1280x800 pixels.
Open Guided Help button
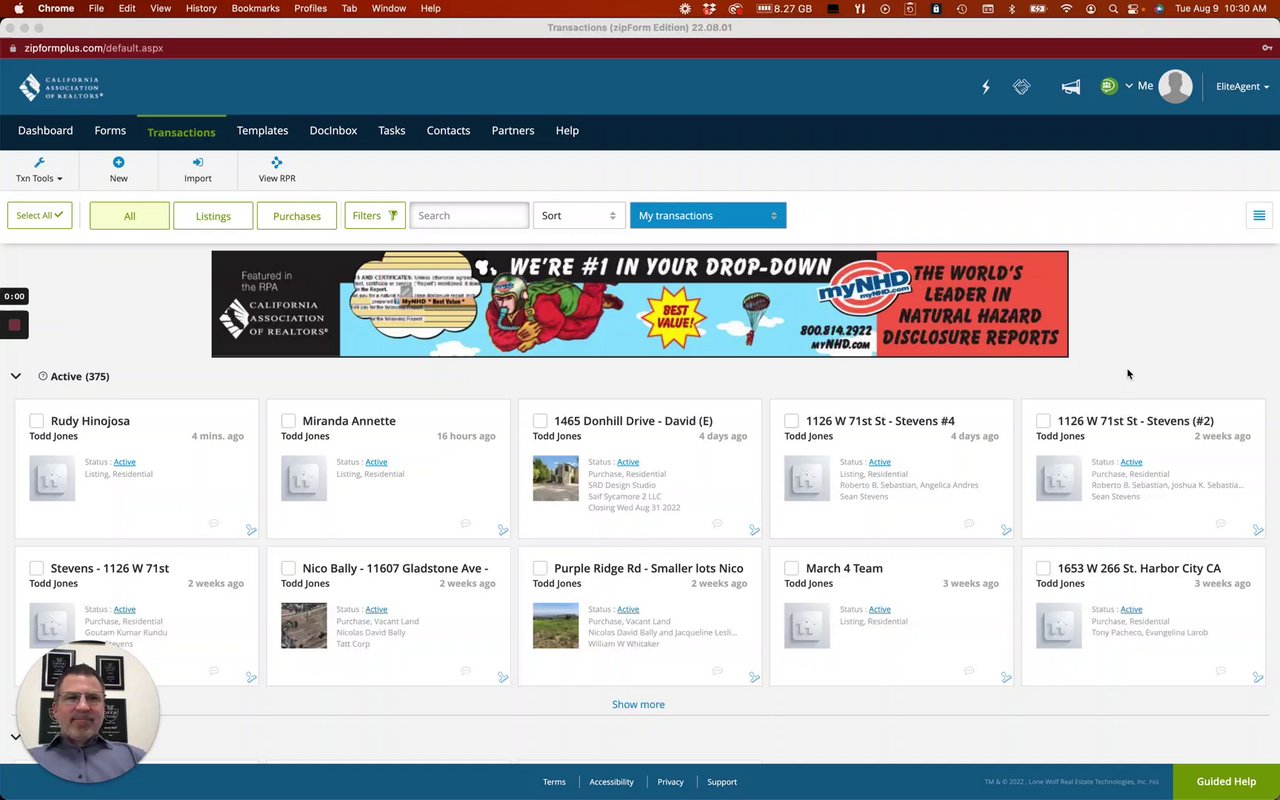[x=1226, y=782]
